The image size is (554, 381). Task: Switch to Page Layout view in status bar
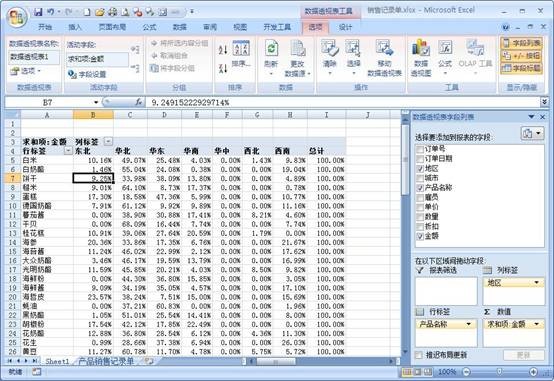pyautogui.click(x=417, y=372)
